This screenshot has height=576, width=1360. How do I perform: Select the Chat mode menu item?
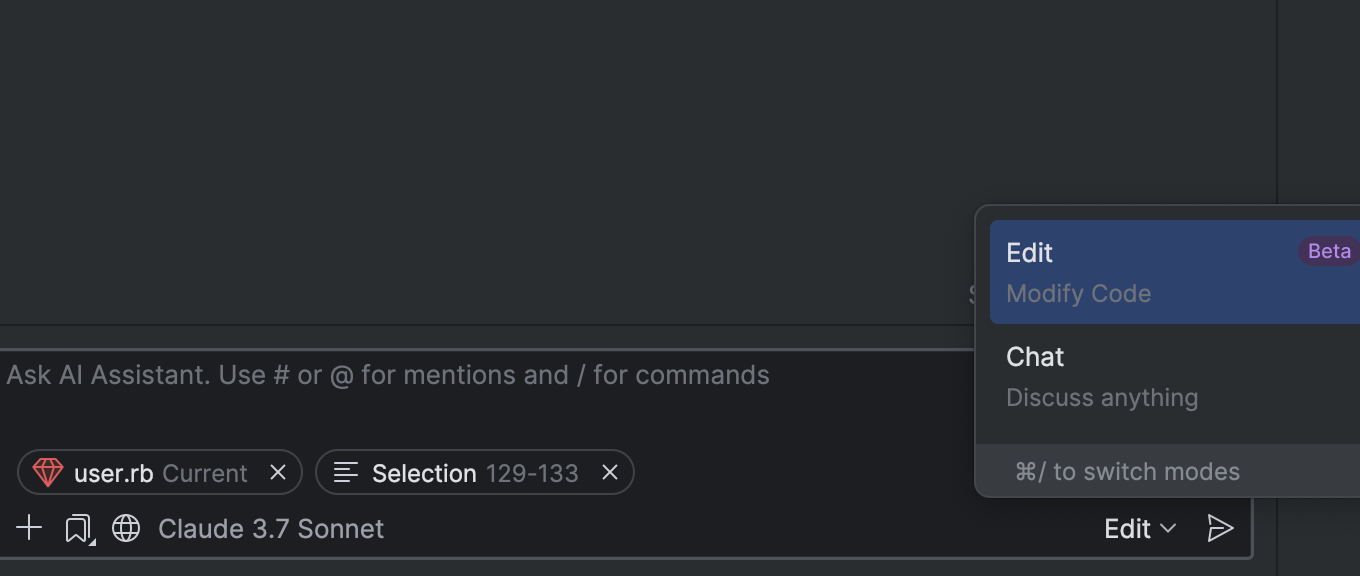pos(1035,357)
